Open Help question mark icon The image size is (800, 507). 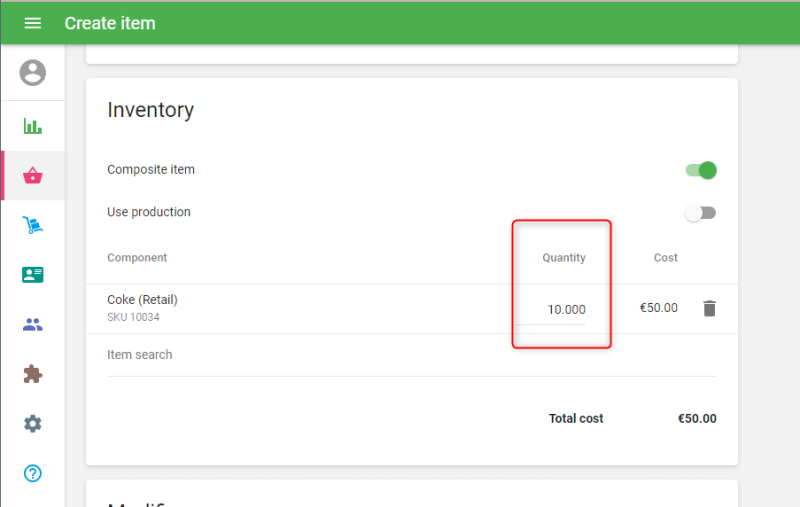point(33,473)
